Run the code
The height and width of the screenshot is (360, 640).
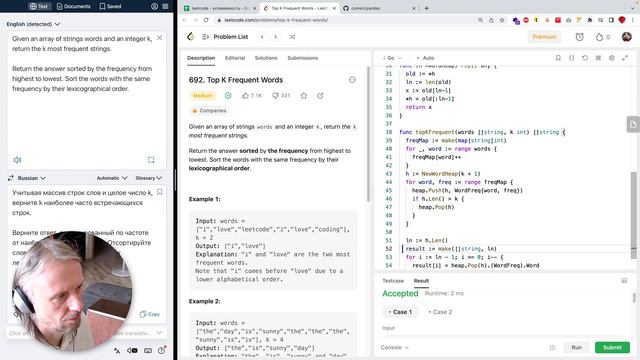point(576,347)
